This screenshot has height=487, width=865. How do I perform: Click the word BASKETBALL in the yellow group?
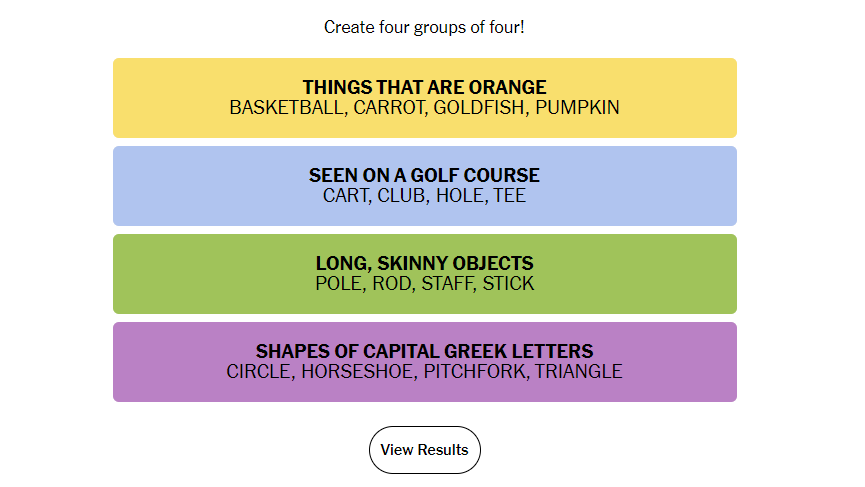286,108
